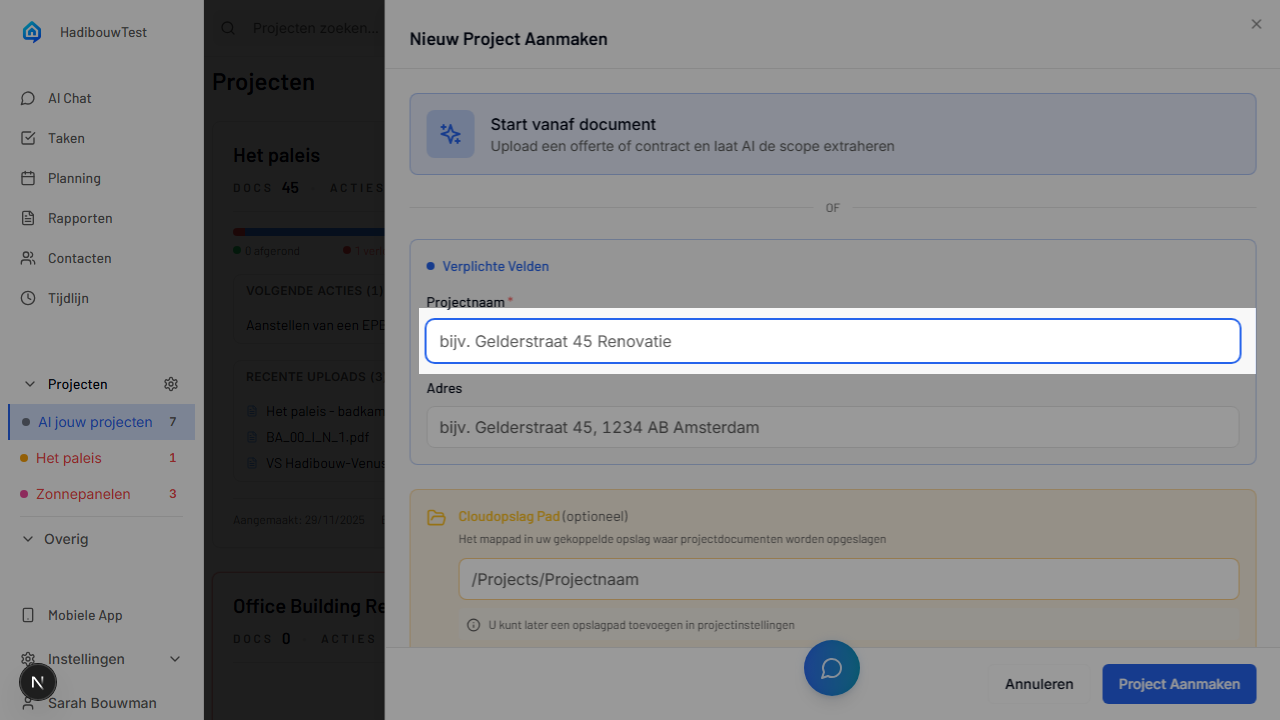Viewport: 1280px width, 720px height.
Task: Click the Rapporten reports icon
Action: point(28,218)
